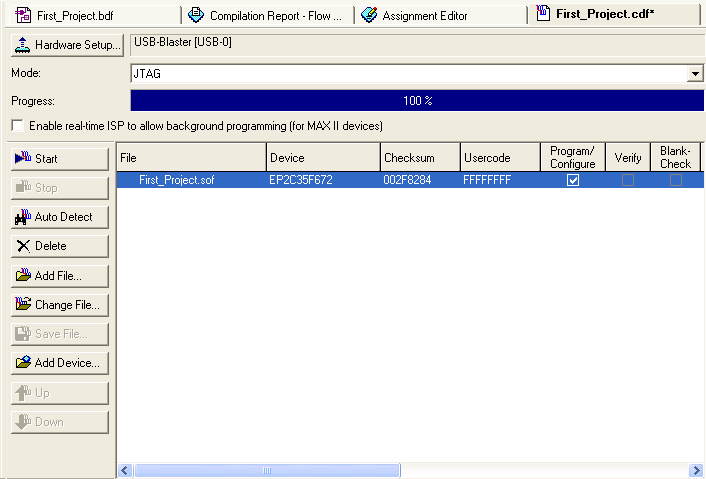Open the Add Device dialog
This screenshot has width=706, height=479.
pos(59,363)
